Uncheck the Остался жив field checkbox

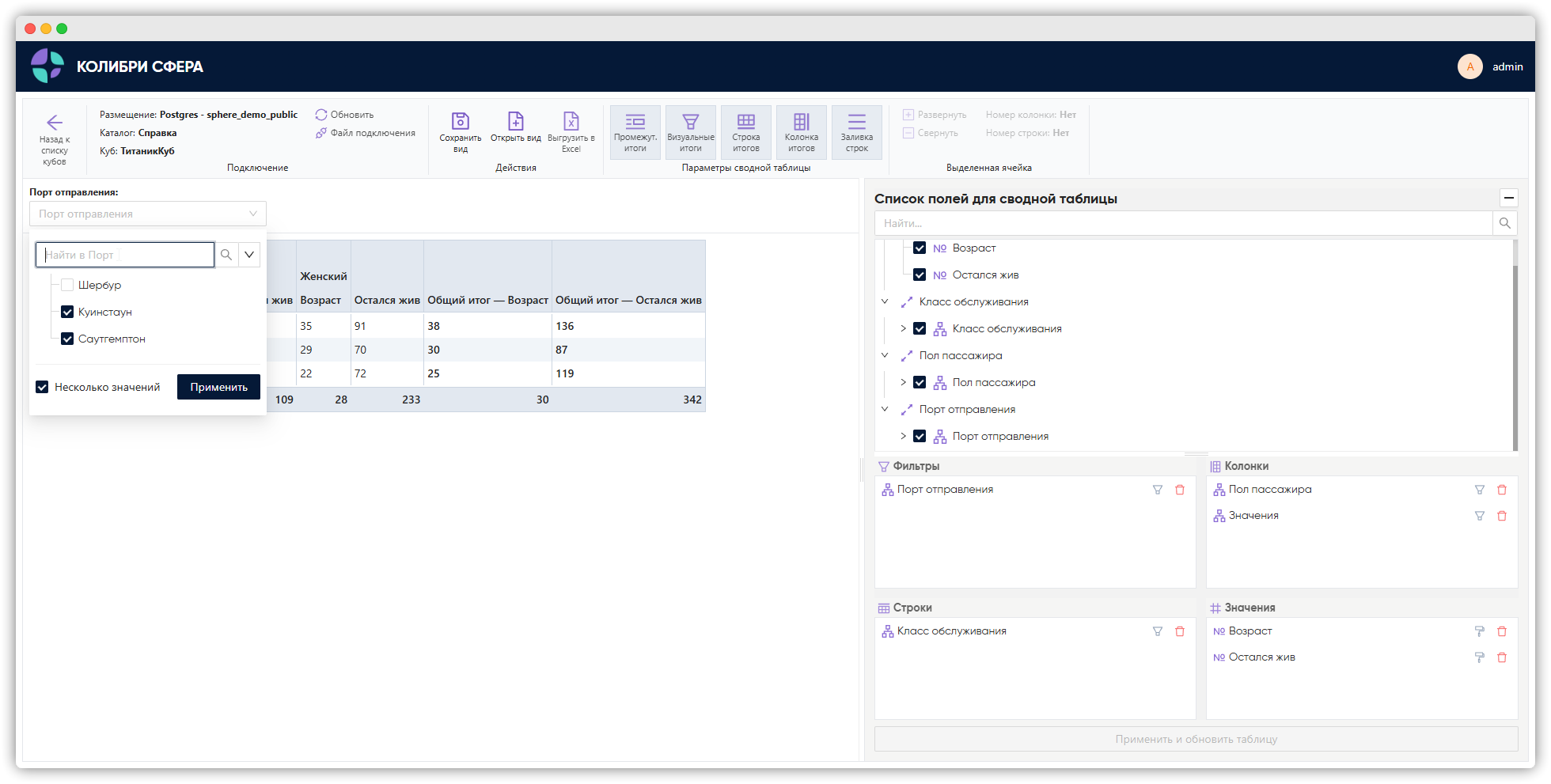[920, 275]
